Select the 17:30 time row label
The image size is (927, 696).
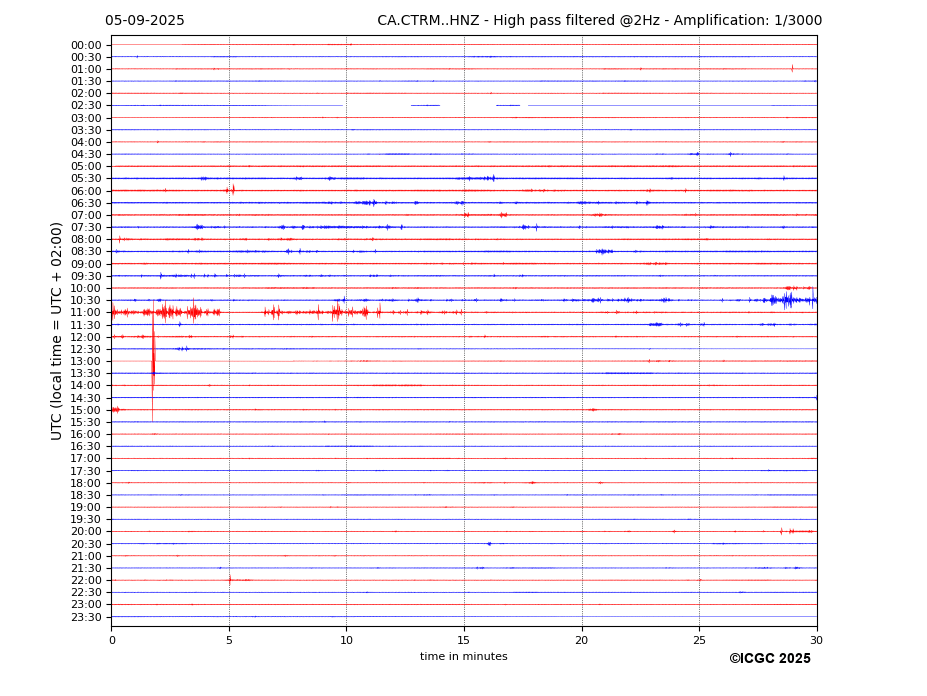pyautogui.click(x=86, y=471)
